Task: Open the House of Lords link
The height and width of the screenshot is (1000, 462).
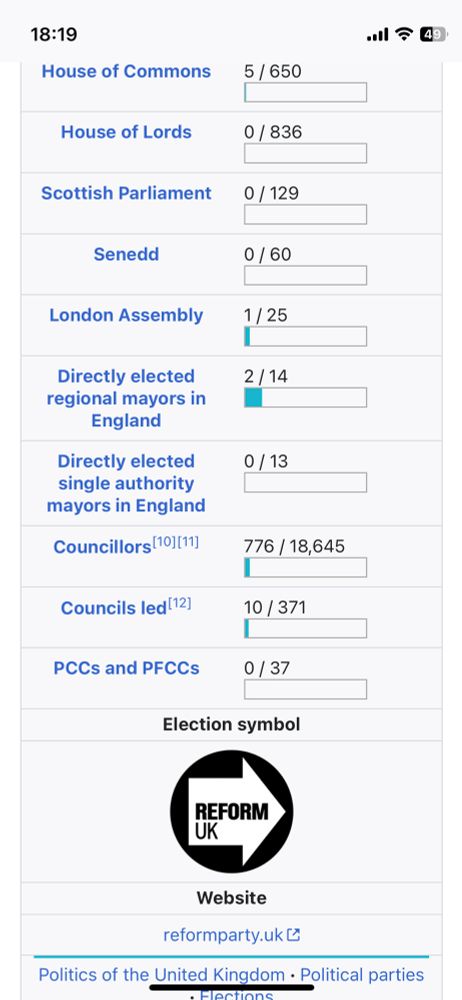Action: 126,132
